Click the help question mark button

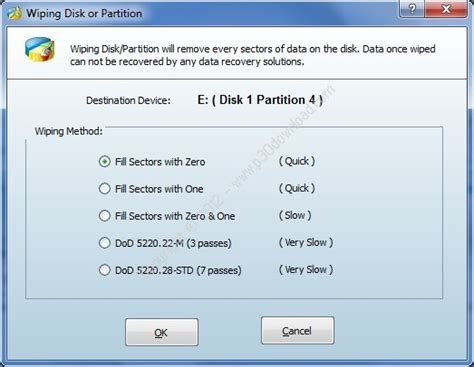tap(412, 9)
